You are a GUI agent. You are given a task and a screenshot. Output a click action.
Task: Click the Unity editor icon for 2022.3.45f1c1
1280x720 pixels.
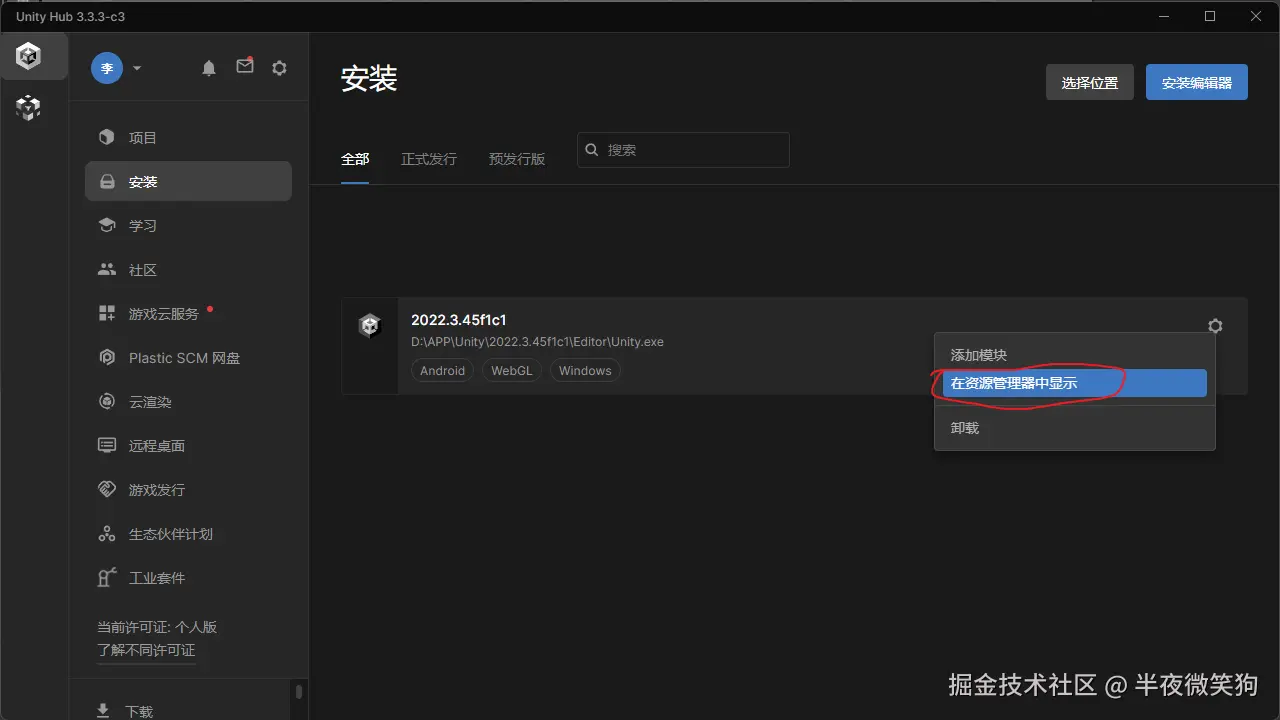click(x=370, y=326)
